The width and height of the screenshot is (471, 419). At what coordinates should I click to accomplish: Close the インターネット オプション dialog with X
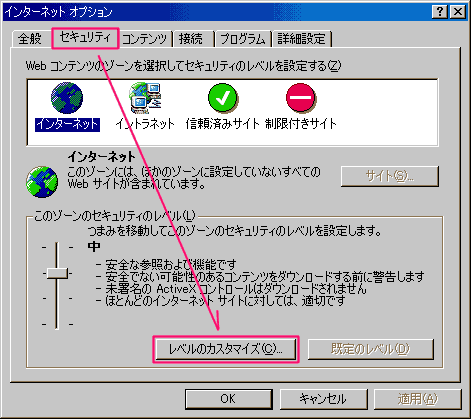(x=458, y=12)
